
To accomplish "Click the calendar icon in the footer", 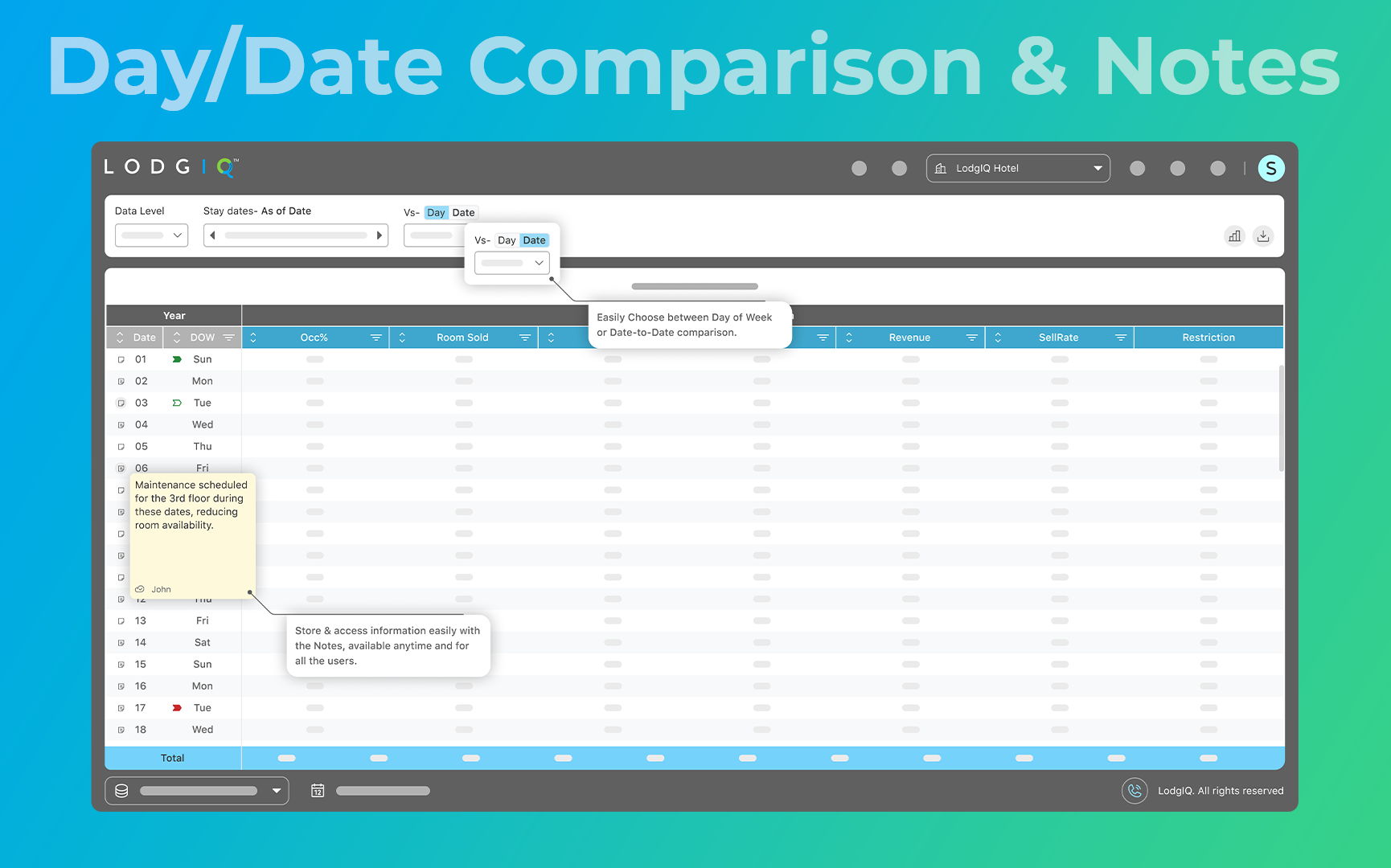I will 318,791.
